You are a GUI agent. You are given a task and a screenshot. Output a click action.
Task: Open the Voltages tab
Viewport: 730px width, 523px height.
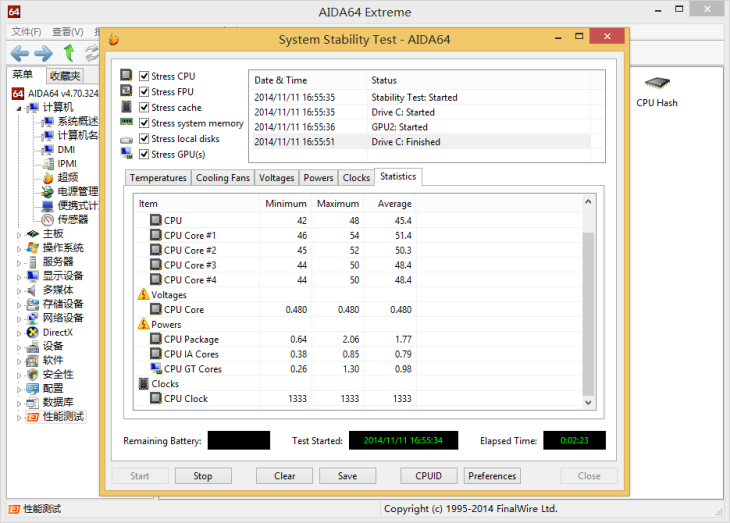277,177
